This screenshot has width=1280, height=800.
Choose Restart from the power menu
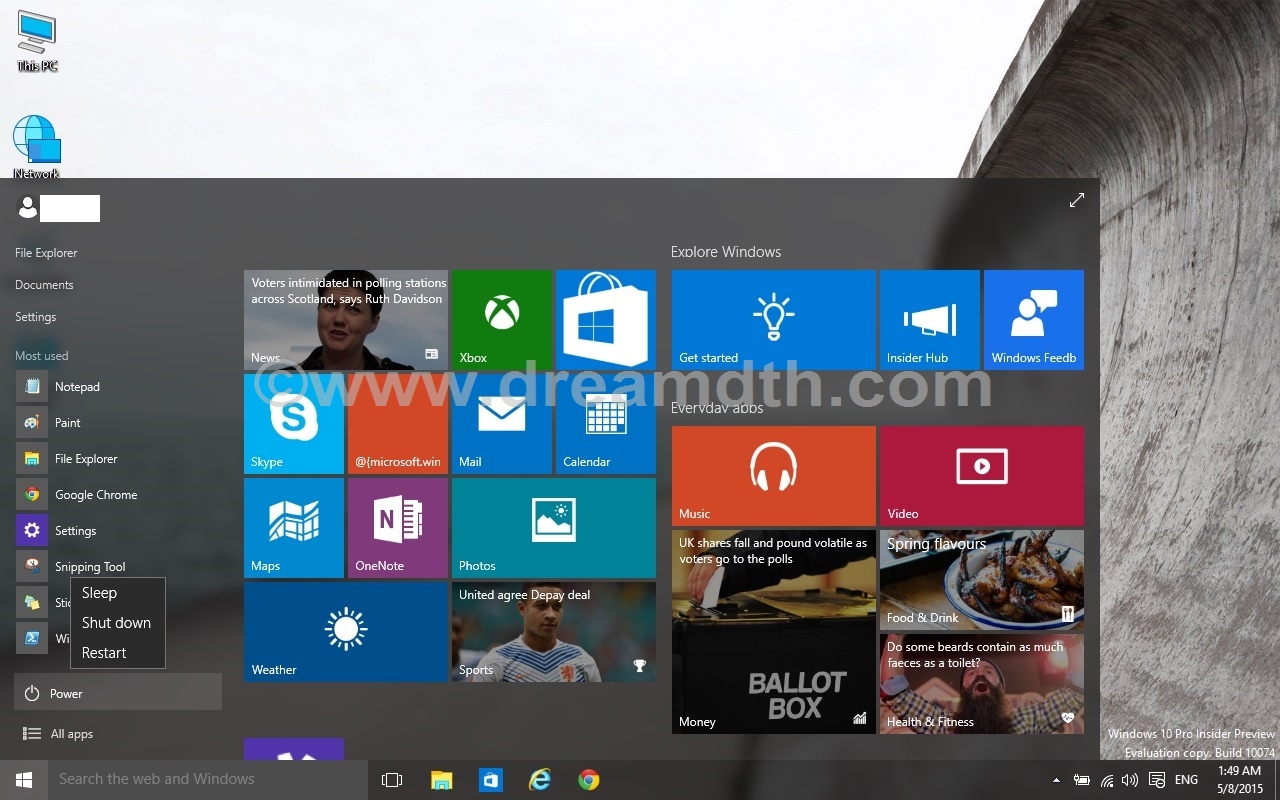(x=118, y=653)
